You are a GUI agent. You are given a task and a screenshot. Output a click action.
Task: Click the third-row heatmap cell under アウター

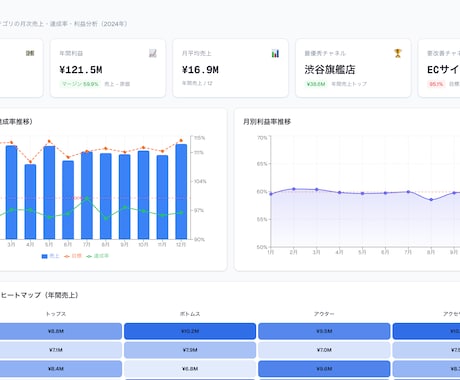tap(324, 369)
